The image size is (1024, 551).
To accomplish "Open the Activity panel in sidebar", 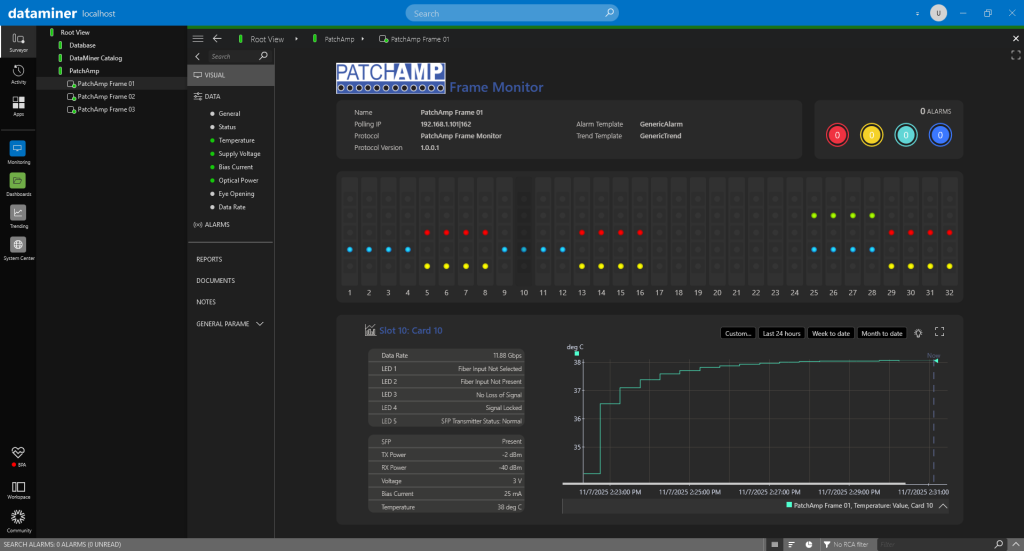I will (18, 73).
